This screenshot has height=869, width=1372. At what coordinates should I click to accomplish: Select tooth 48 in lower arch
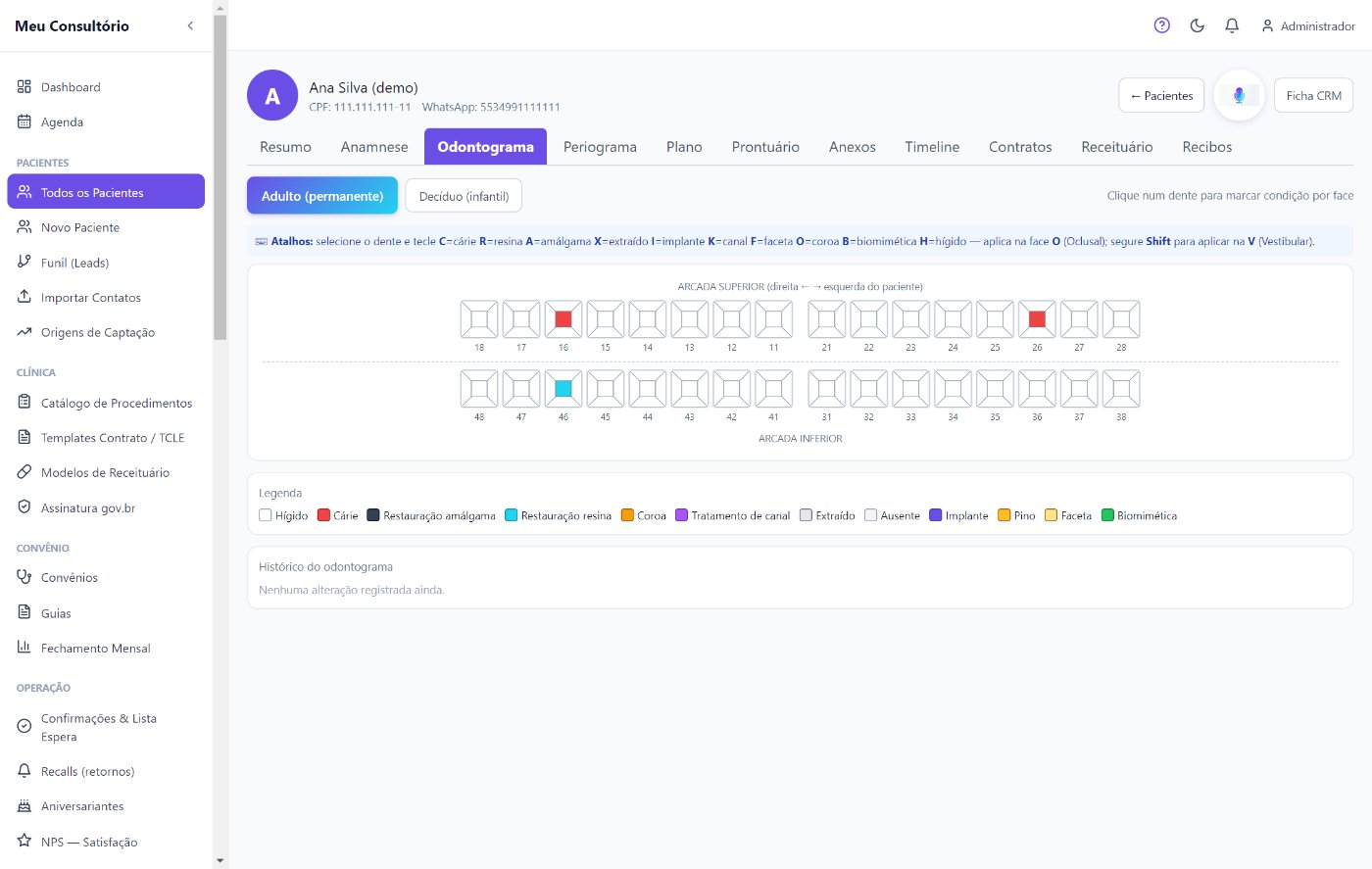tap(479, 389)
